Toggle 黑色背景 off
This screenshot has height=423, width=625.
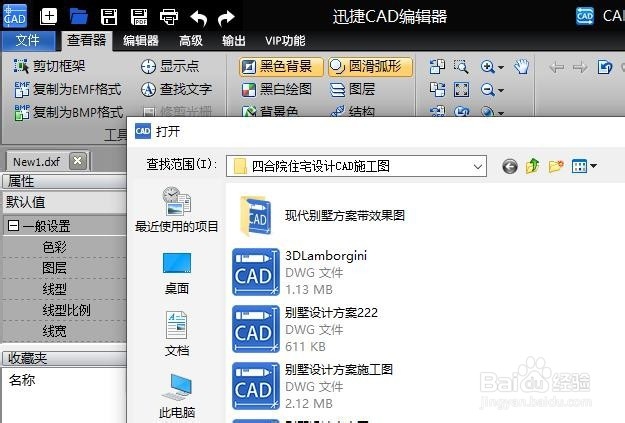281,66
